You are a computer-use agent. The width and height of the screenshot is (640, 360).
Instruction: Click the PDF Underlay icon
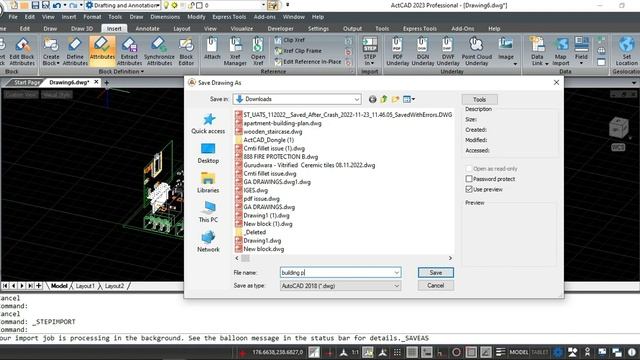coord(398,51)
